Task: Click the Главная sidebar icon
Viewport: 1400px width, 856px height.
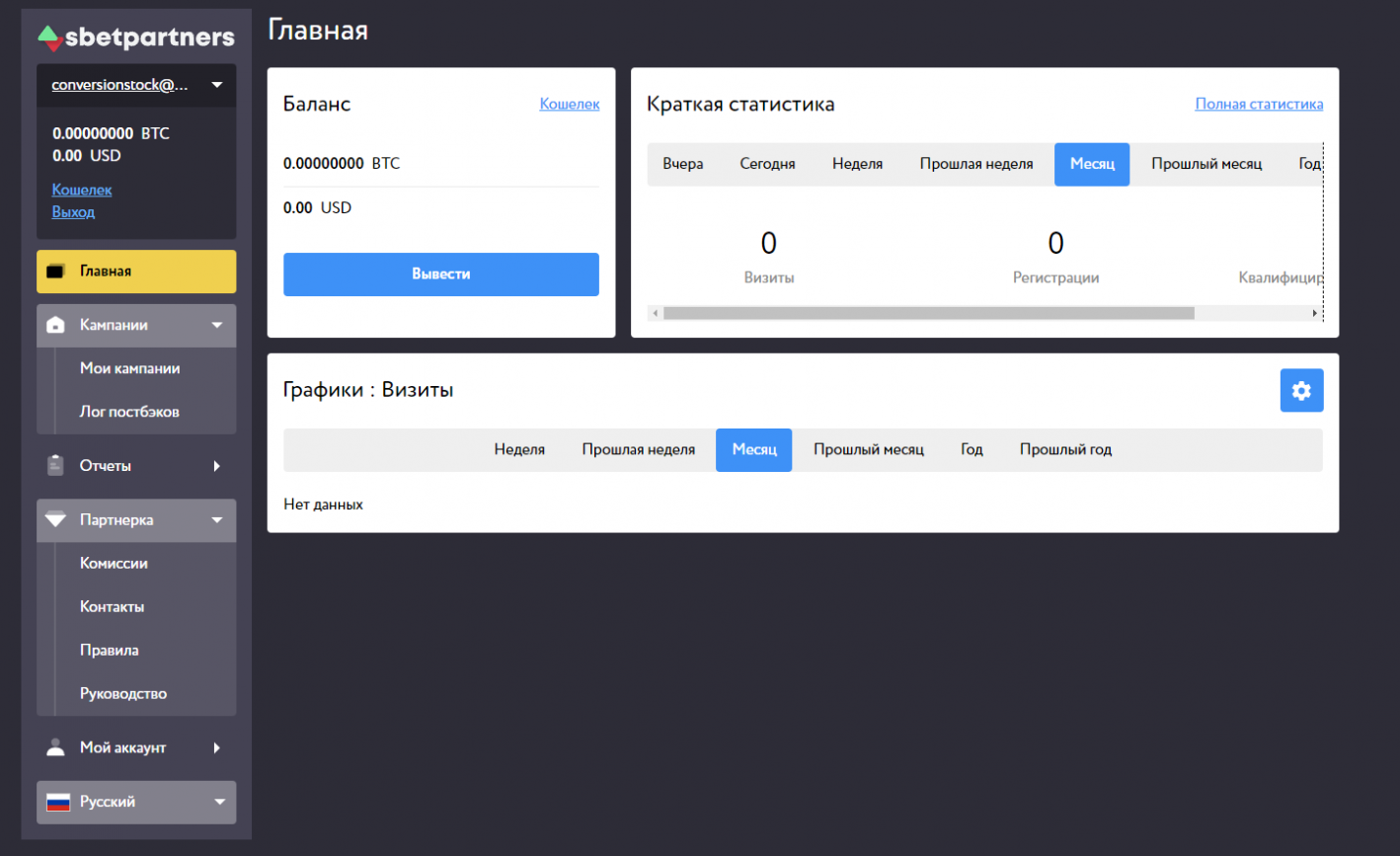Action: click(x=56, y=272)
